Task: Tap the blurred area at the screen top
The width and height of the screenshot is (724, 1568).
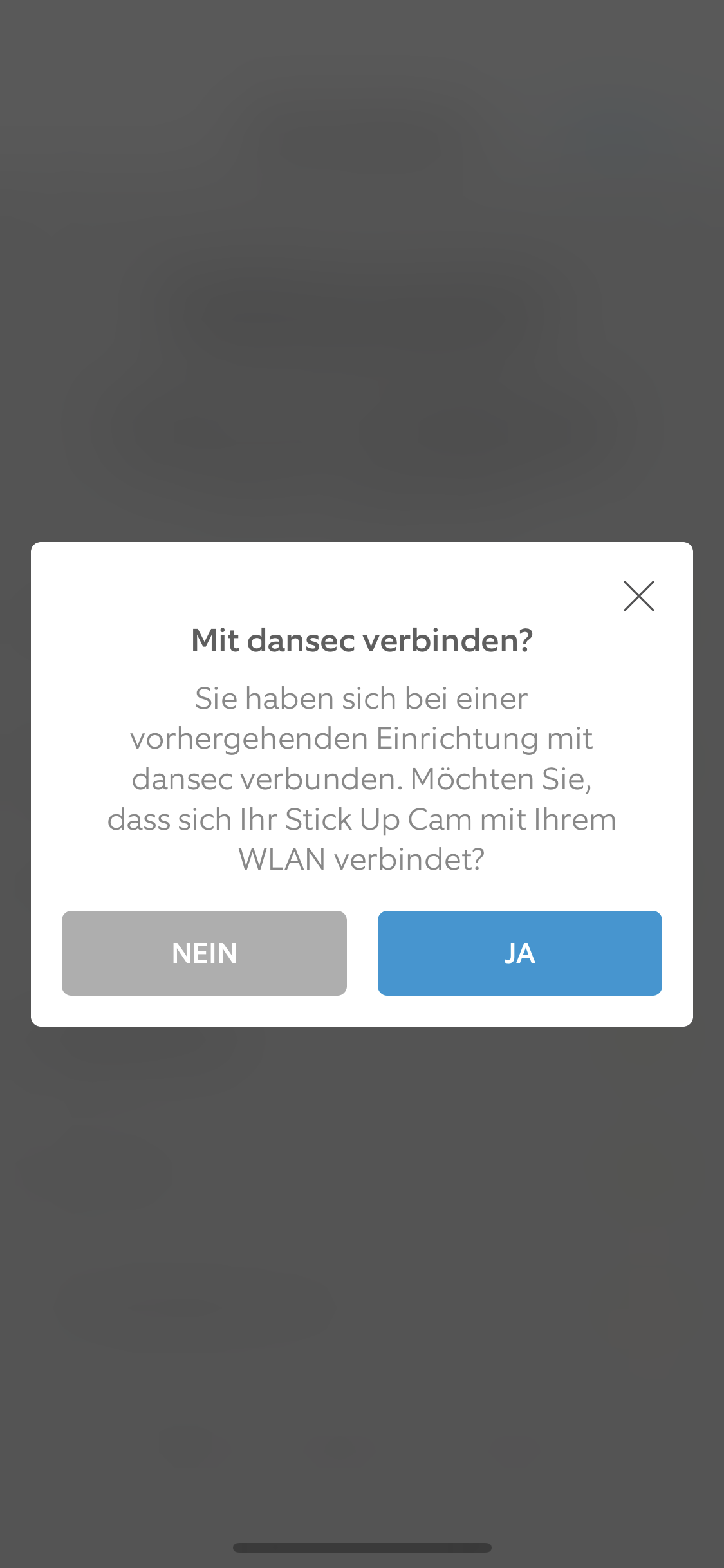Action: 362,97
